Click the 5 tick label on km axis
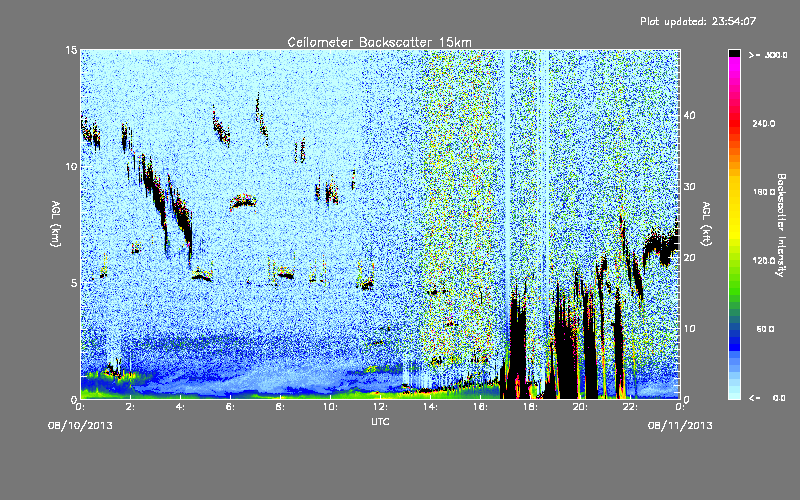This screenshot has width=800, height=500. tap(74, 283)
